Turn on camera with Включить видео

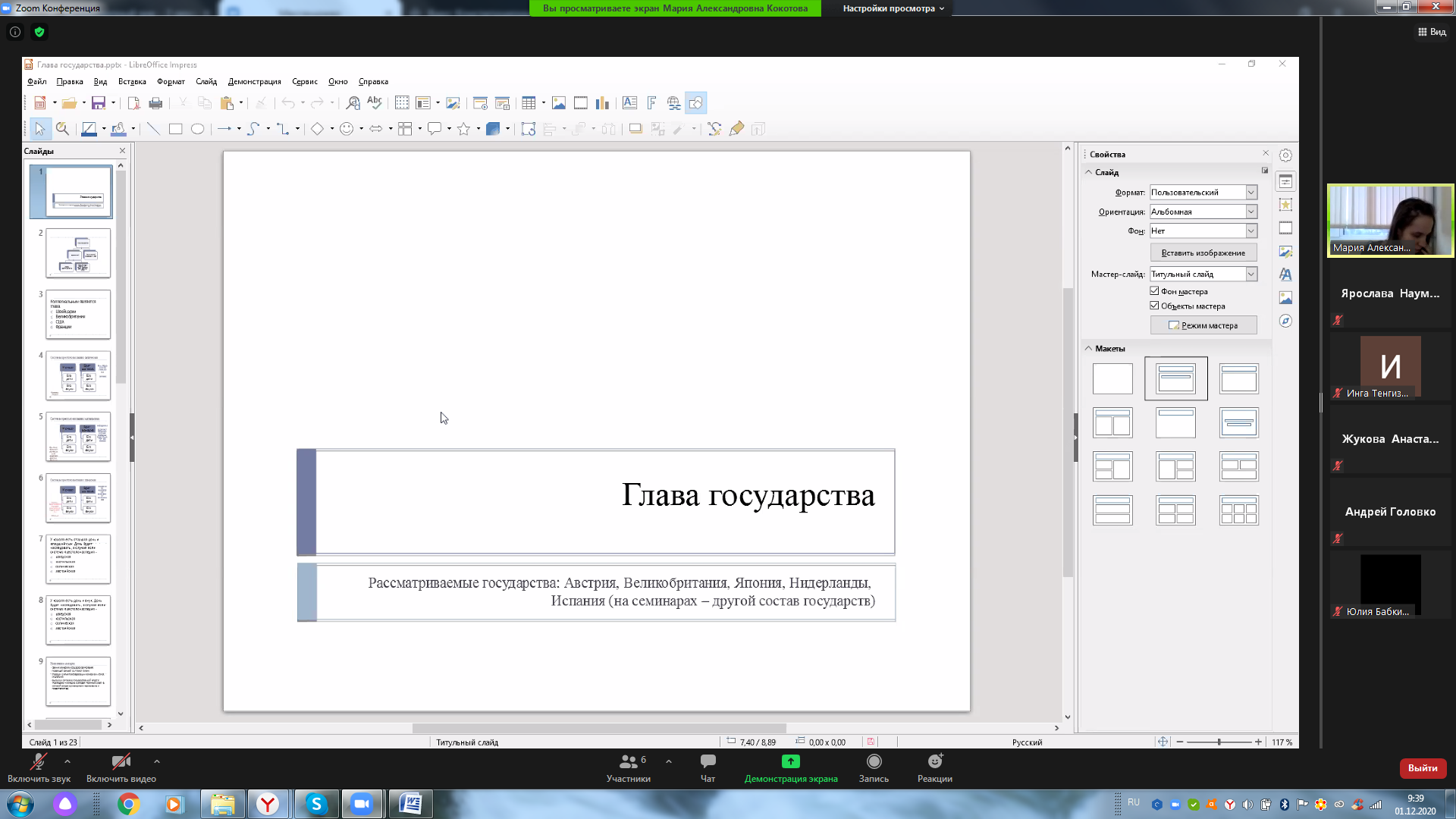point(121,768)
